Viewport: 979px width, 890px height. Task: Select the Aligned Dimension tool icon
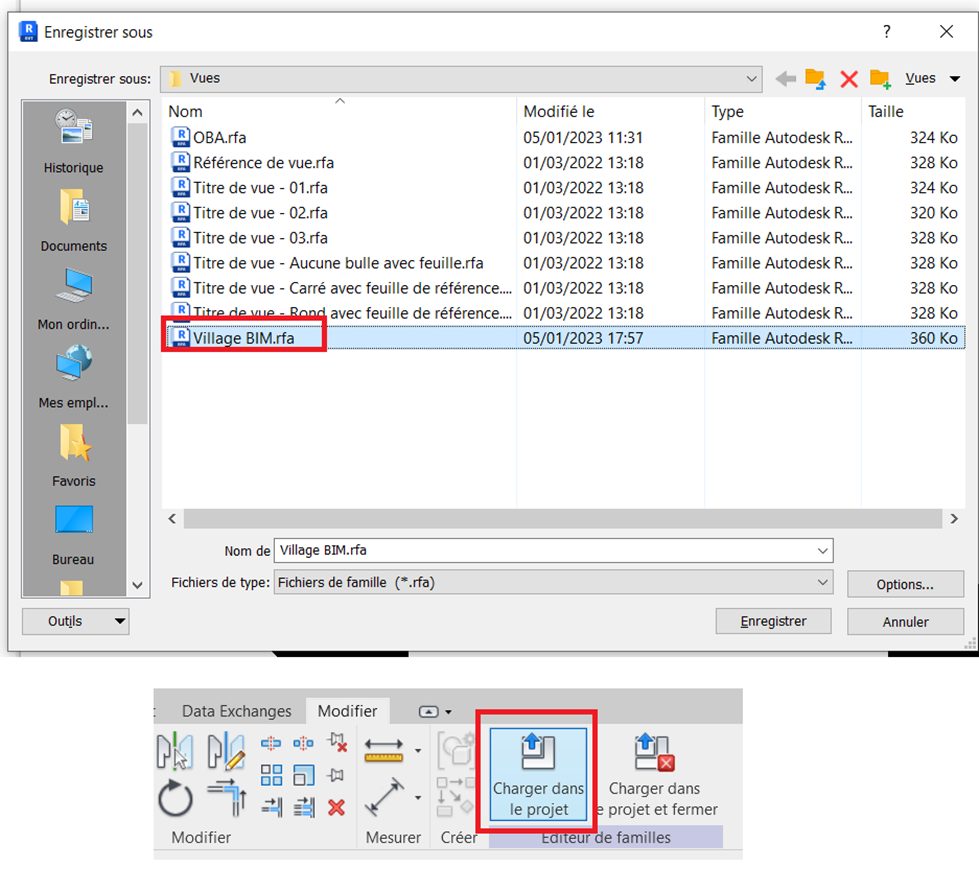pos(385,796)
